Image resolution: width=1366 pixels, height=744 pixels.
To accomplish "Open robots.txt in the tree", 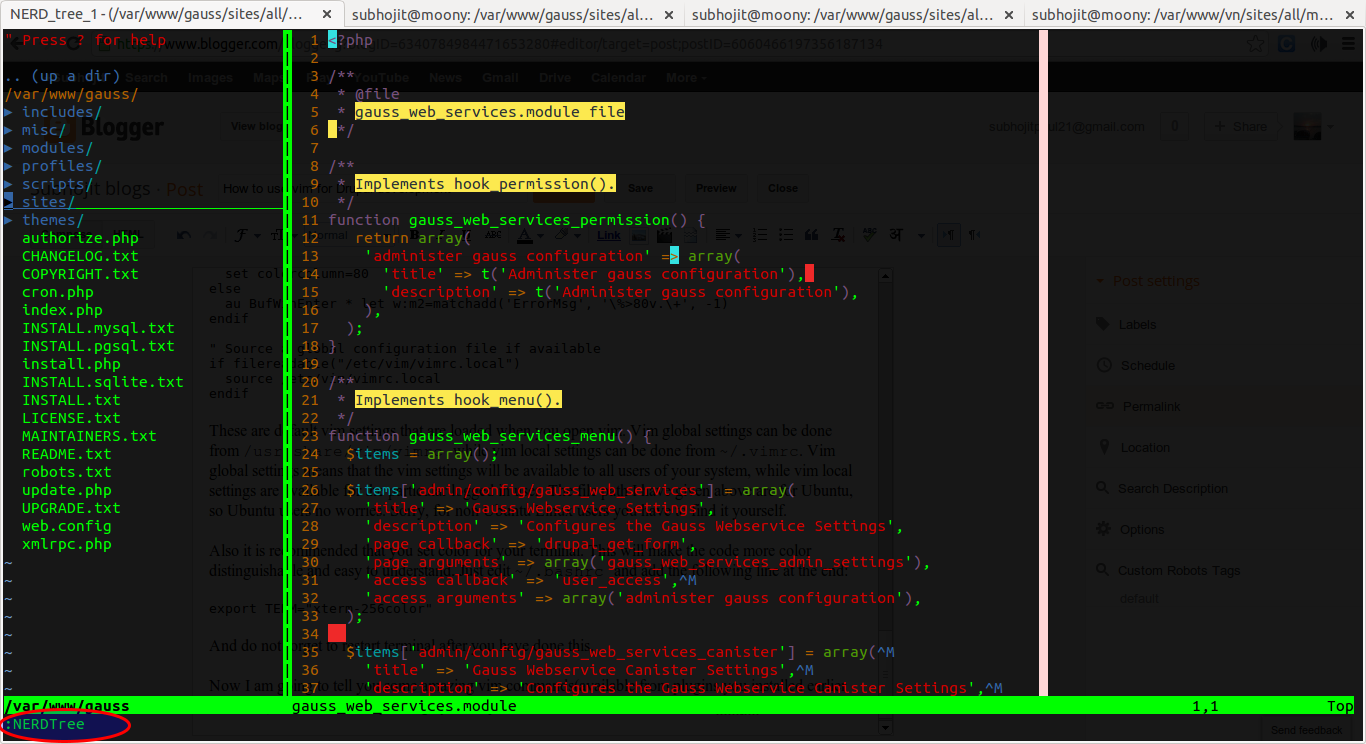I will click(x=67, y=472).
